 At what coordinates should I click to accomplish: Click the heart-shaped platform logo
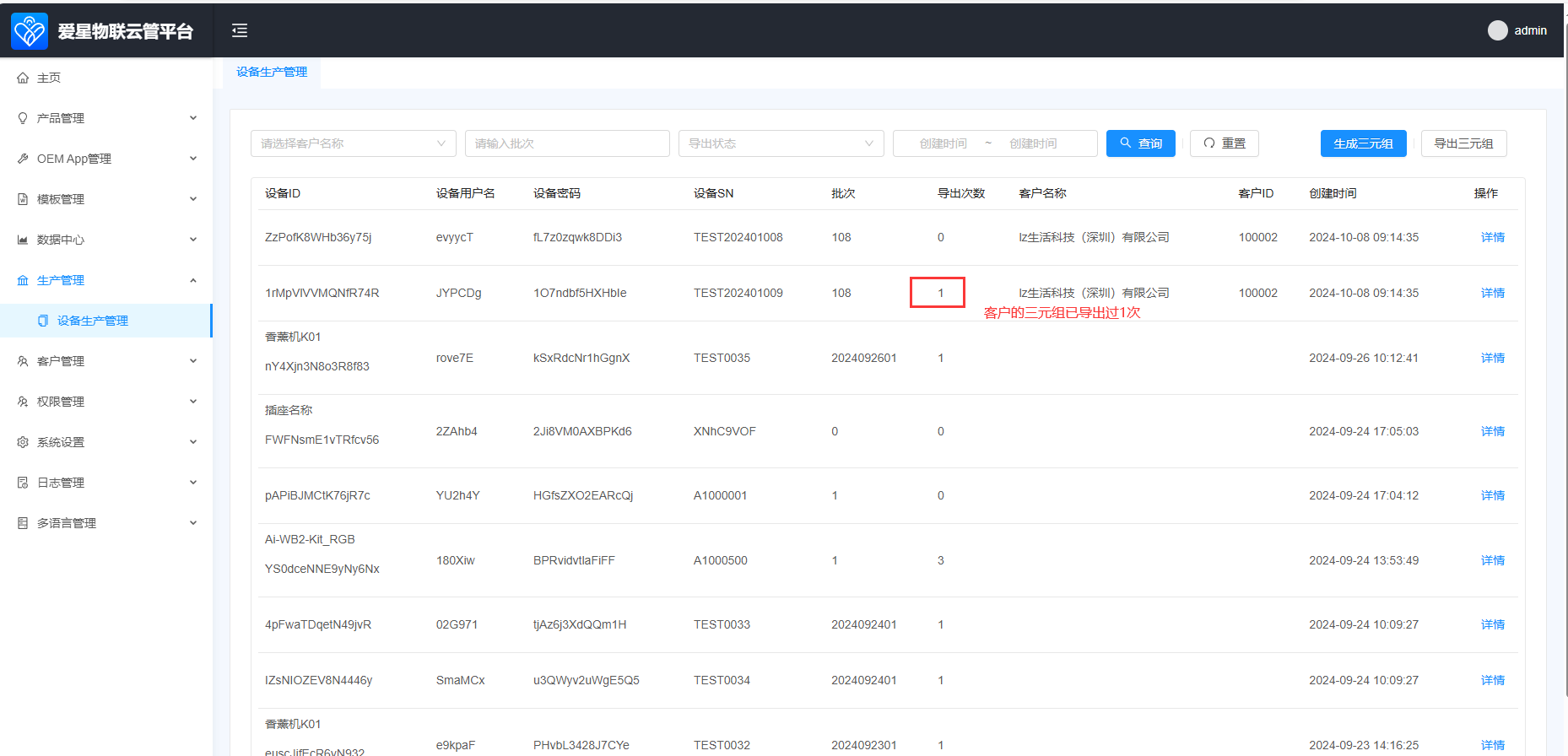(x=30, y=31)
